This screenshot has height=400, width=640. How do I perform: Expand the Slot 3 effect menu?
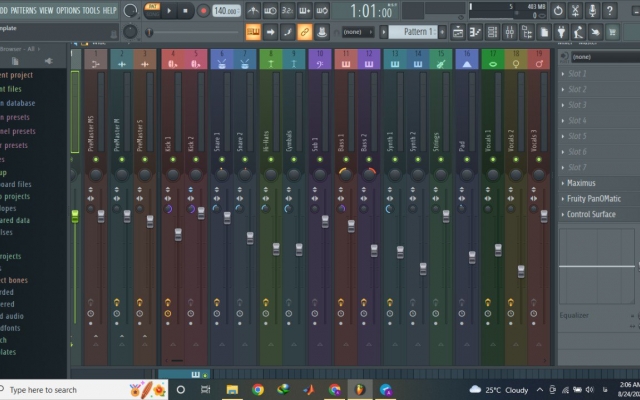click(563, 105)
